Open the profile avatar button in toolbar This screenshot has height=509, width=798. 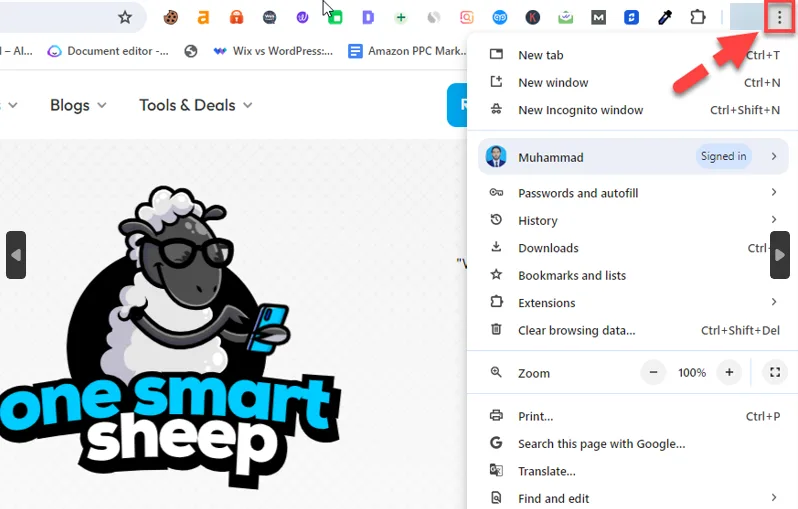pyautogui.click(x=746, y=17)
